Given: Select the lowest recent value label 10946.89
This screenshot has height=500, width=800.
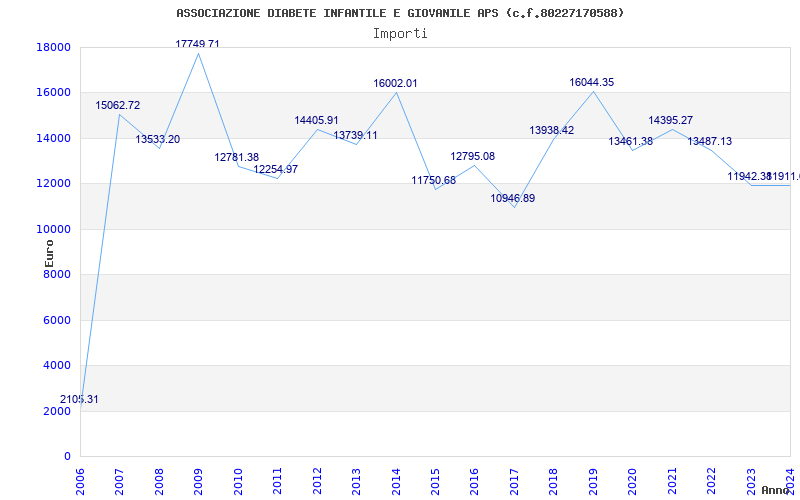Looking at the screenshot, I should 512,198.
